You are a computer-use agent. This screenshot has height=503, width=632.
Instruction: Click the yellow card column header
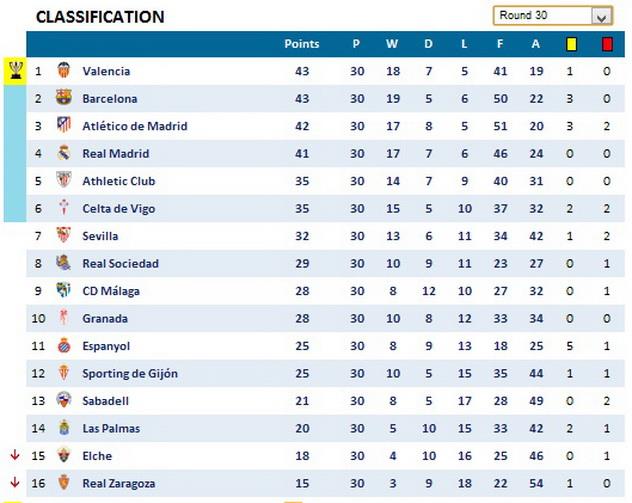click(x=571, y=44)
